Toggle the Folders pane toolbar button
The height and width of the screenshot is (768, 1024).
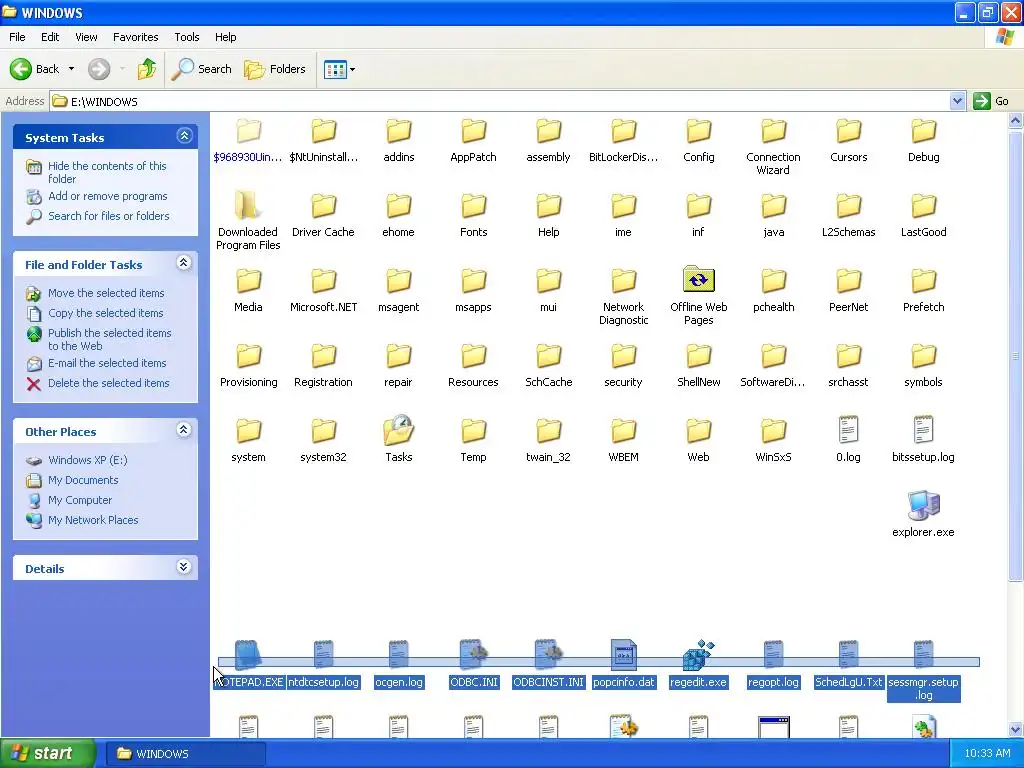pos(275,69)
